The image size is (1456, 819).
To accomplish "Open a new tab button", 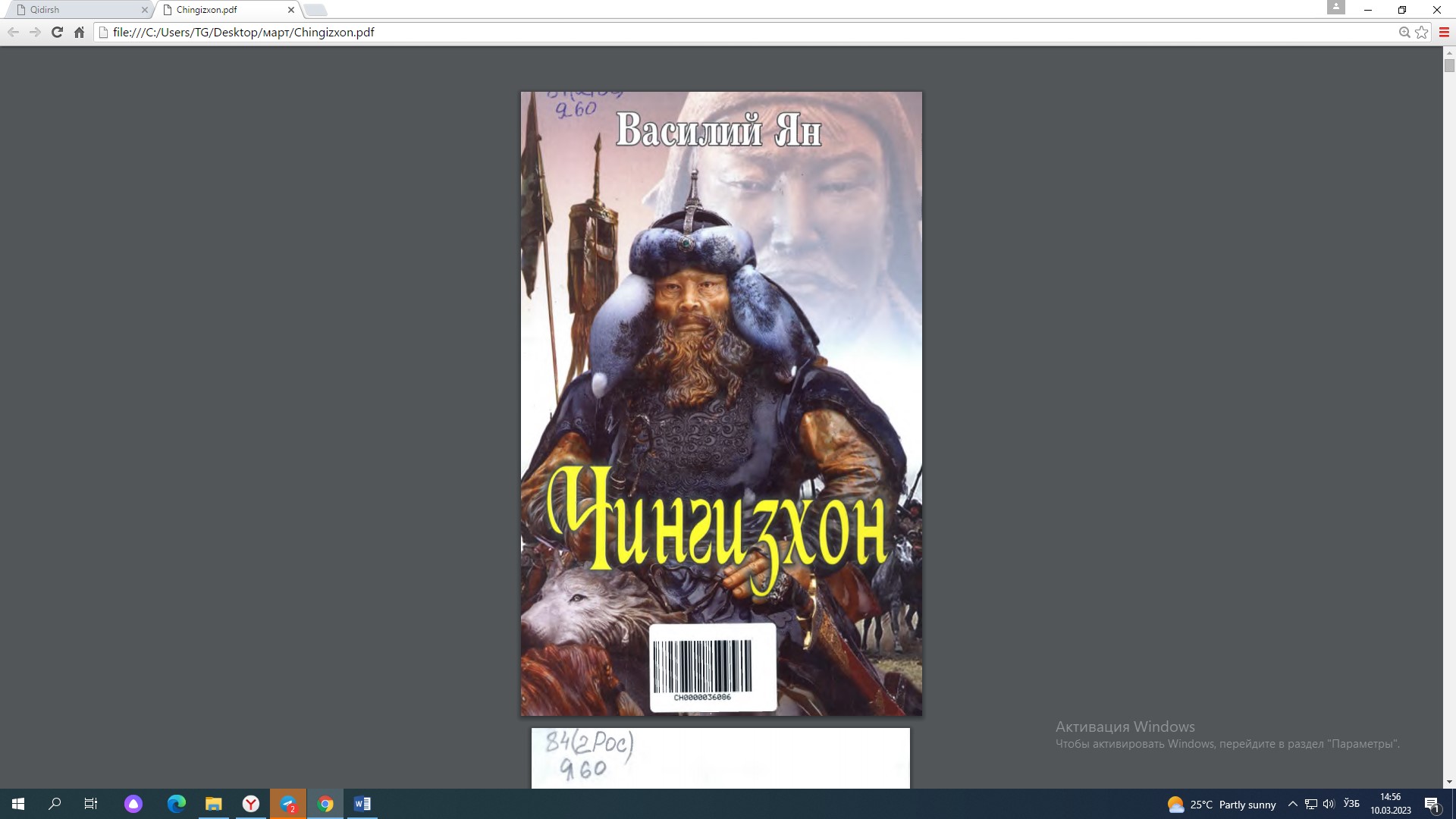I will pos(315,10).
